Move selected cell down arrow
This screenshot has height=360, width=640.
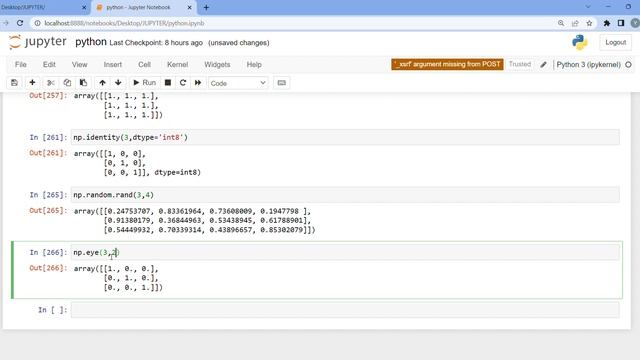(118, 83)
